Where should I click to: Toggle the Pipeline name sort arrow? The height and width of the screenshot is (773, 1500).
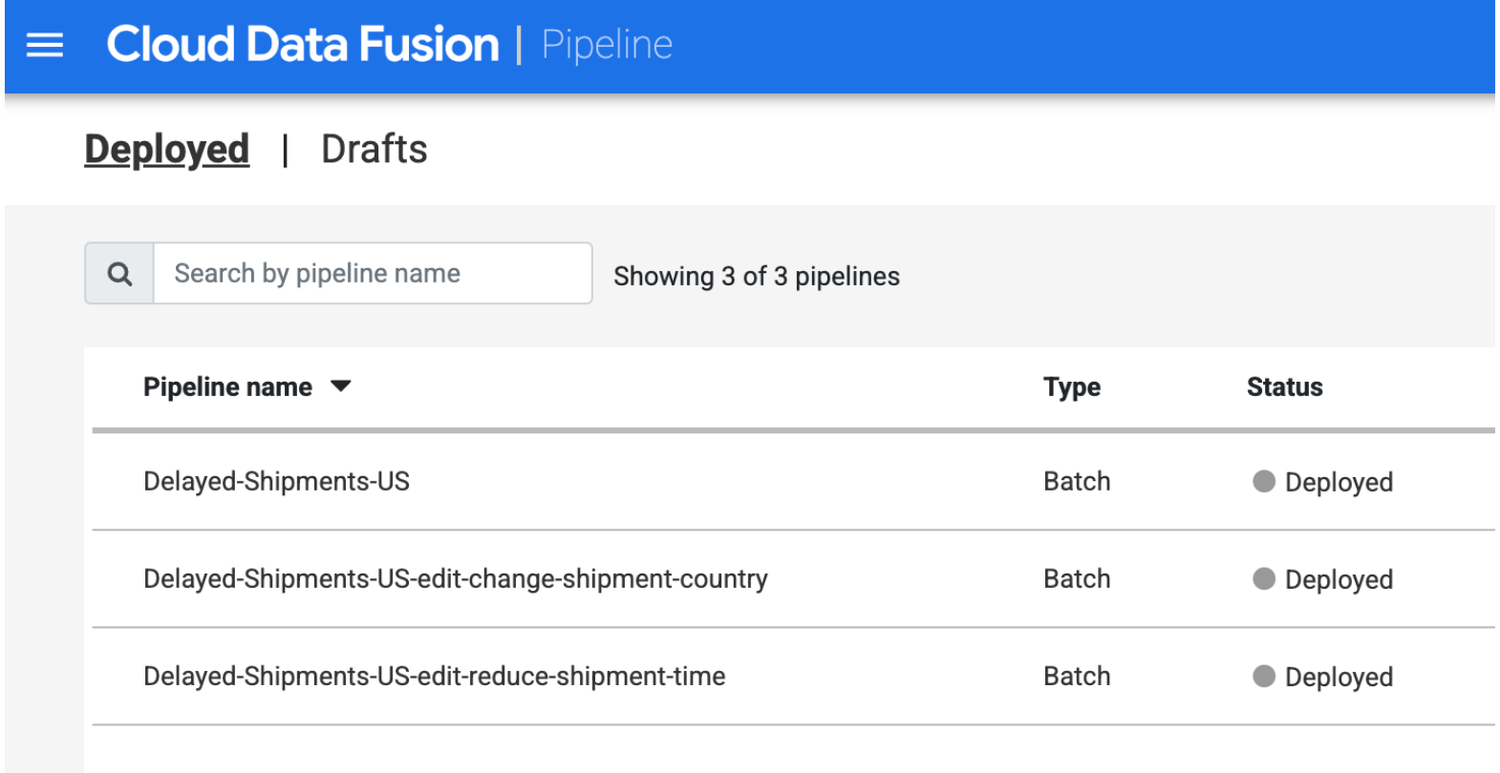[x=341, y=387]
